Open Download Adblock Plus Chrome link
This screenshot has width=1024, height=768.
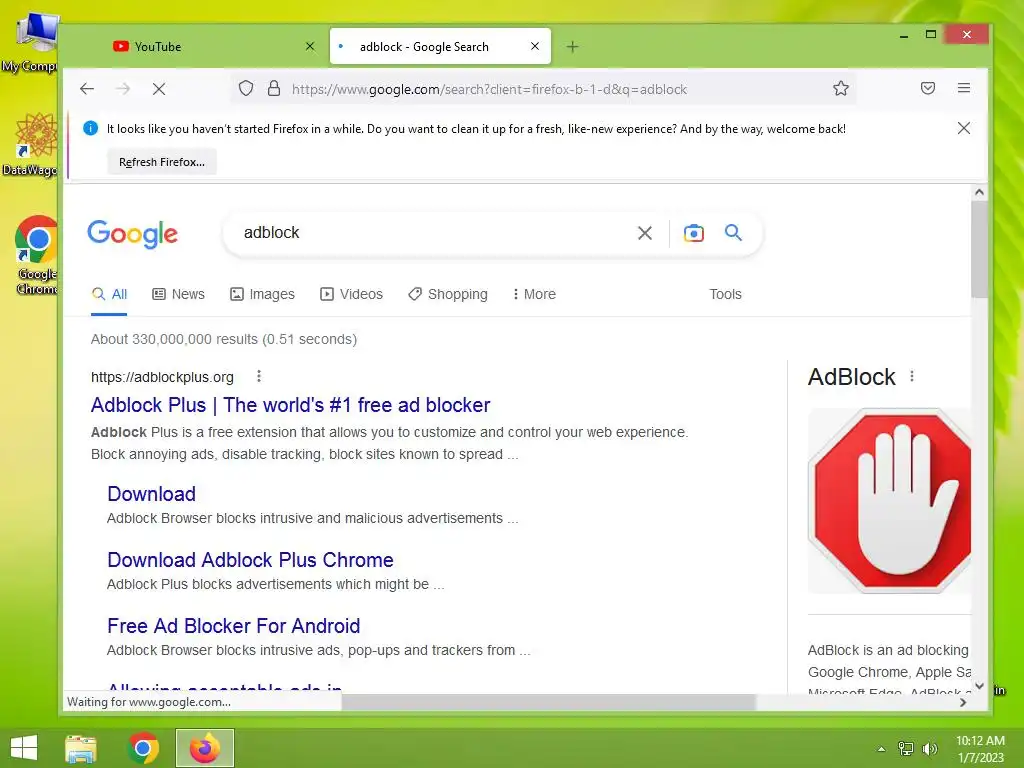pyautogui.click(x=250, y=560)
